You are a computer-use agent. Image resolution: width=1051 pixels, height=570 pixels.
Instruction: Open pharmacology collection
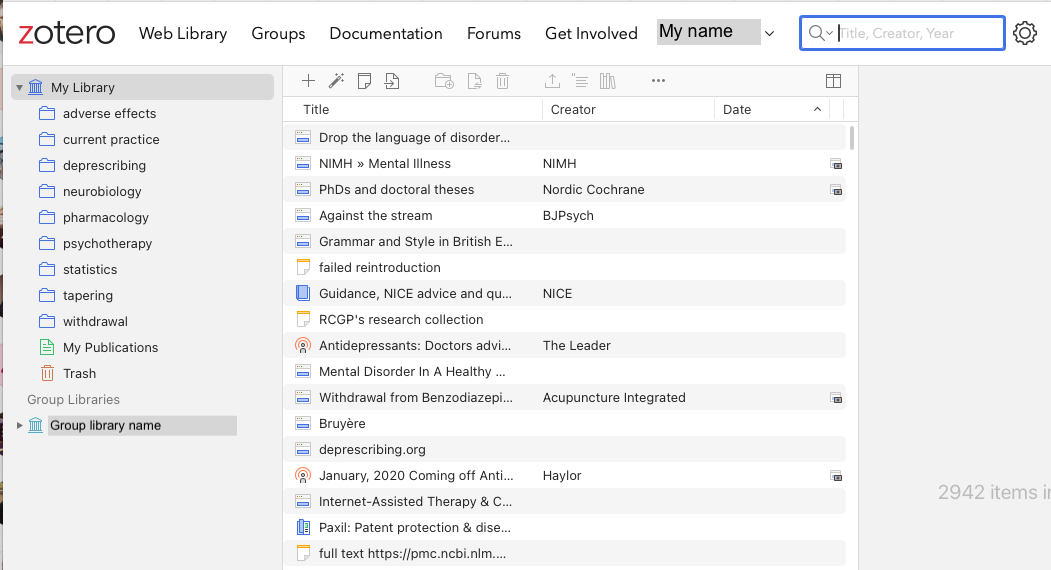pos(106,218)
